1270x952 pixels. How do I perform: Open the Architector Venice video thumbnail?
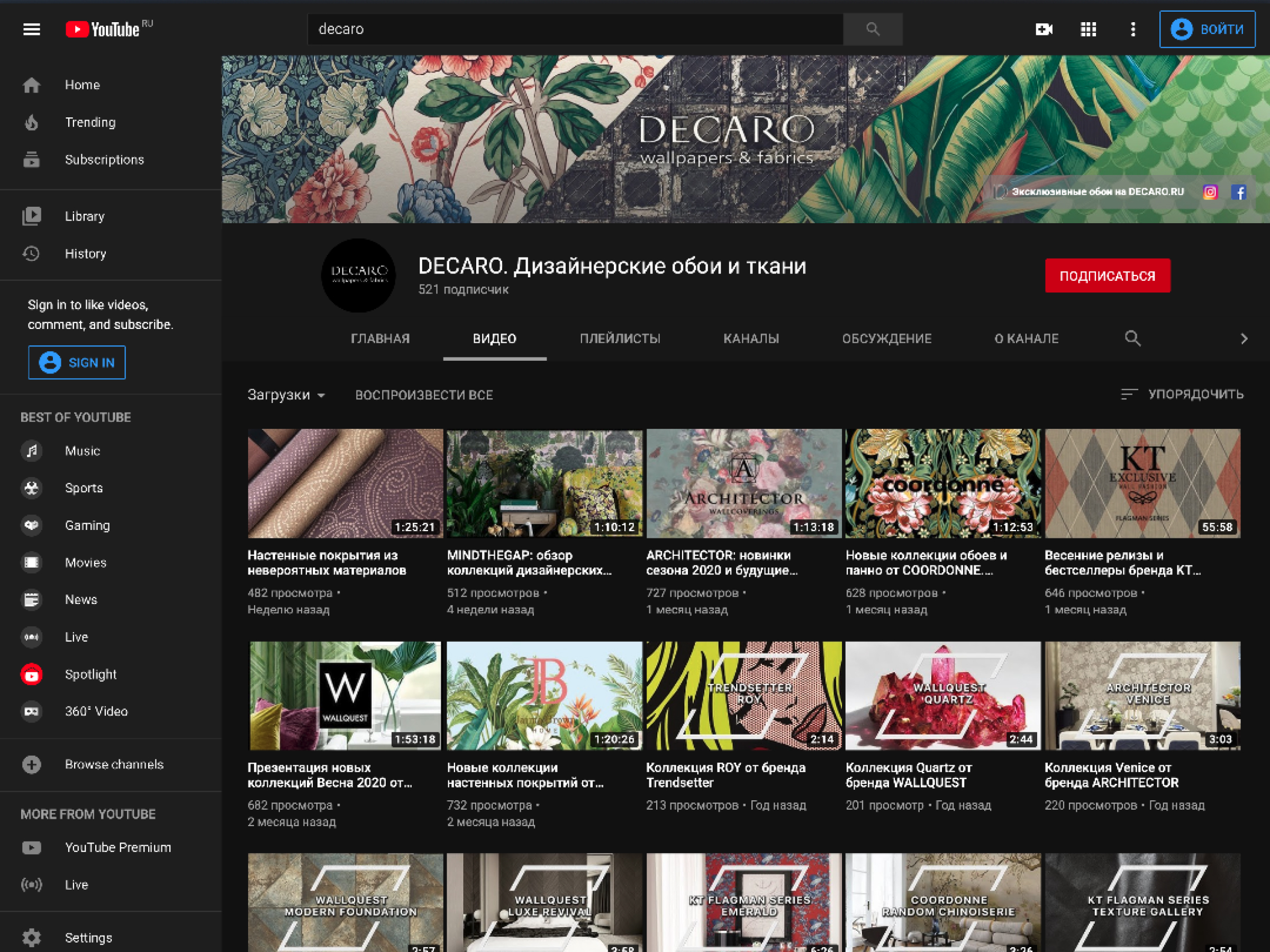(x=1142, y=695)
